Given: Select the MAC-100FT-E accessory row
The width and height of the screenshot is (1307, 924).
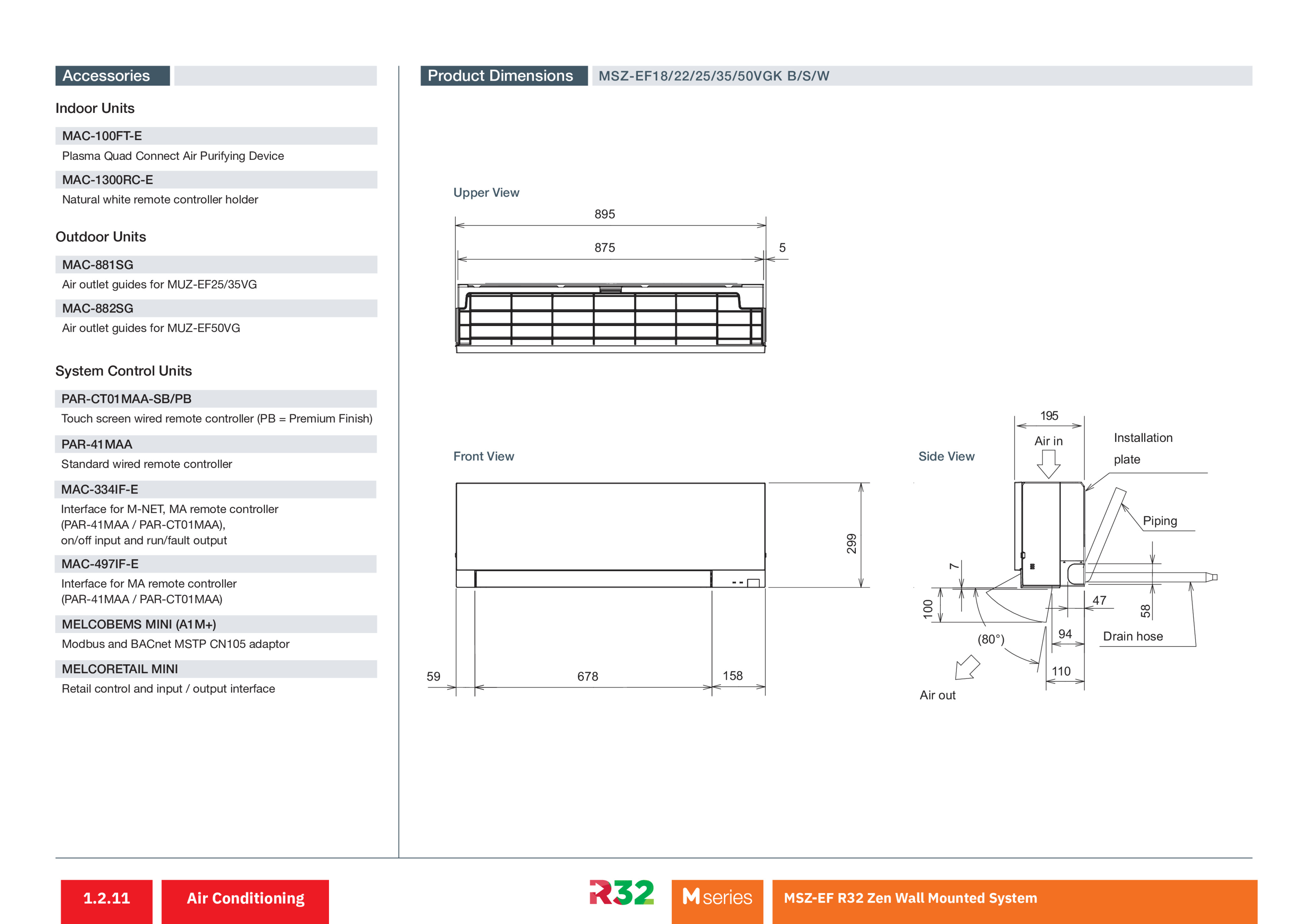Looking at the screenshot, I should click(216, 136).
